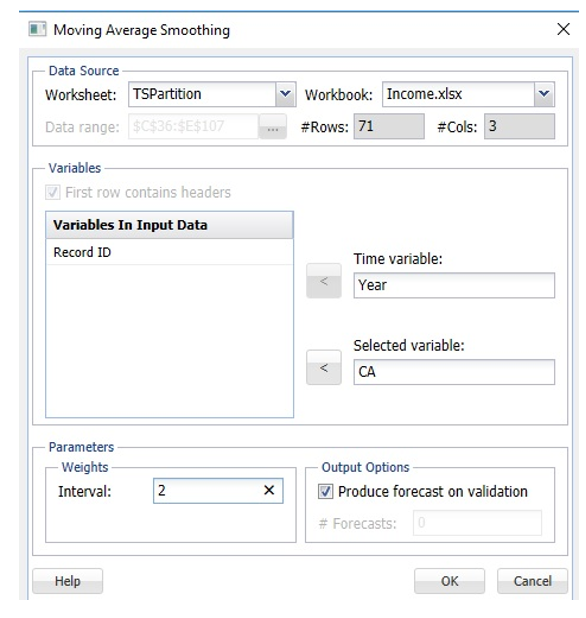This screenshot has height=618, width=586.
Task: Select Record ID in variables list
Action: click(169, 252)
